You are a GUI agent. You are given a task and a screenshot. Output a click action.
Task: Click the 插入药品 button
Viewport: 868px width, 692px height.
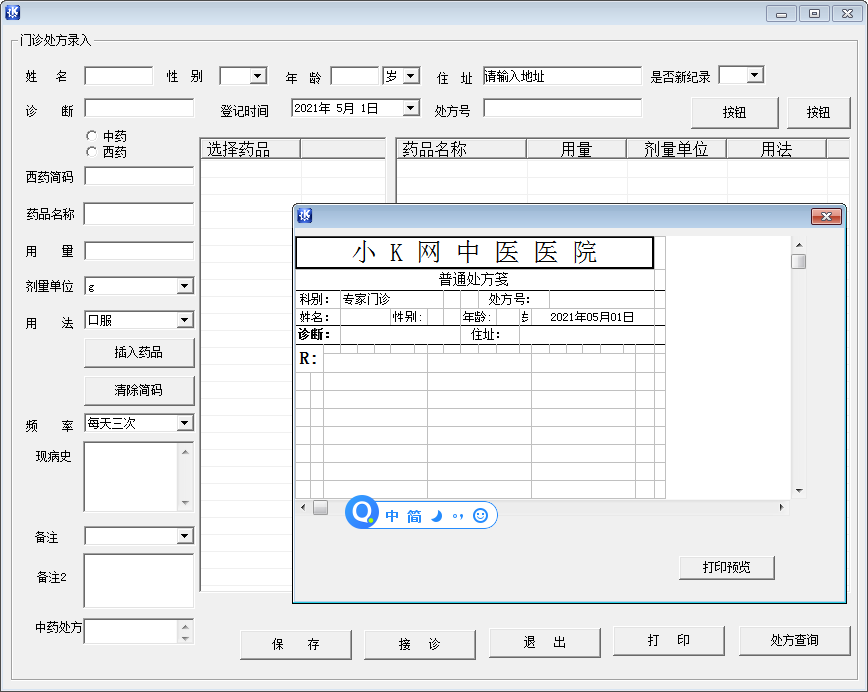pyautogui.click(x=139, y=352)
